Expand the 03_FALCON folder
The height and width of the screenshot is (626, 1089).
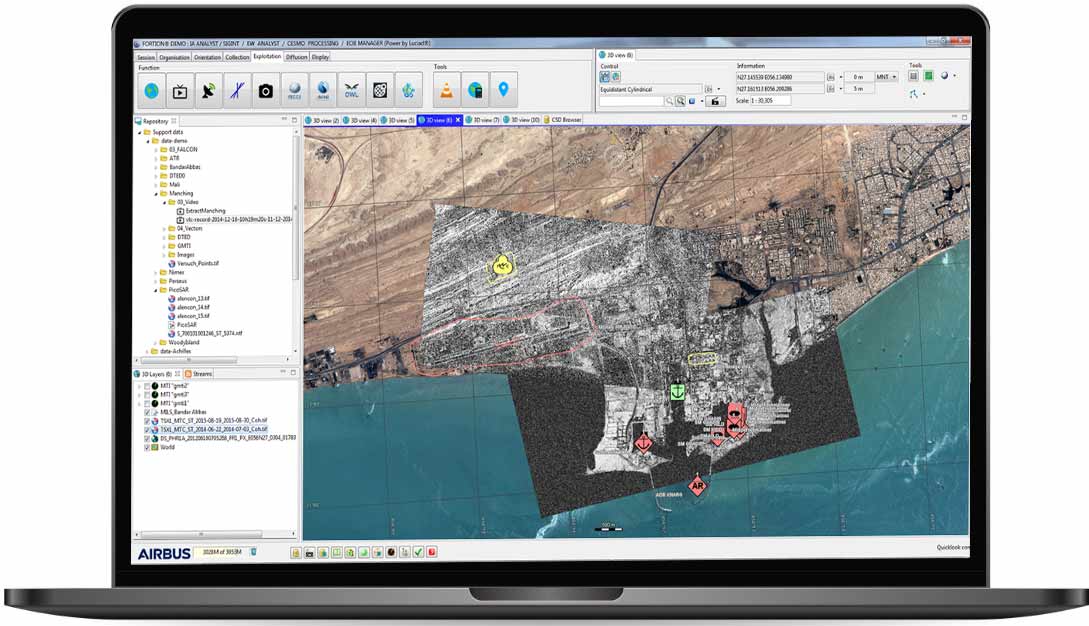(x=156, y=149)
